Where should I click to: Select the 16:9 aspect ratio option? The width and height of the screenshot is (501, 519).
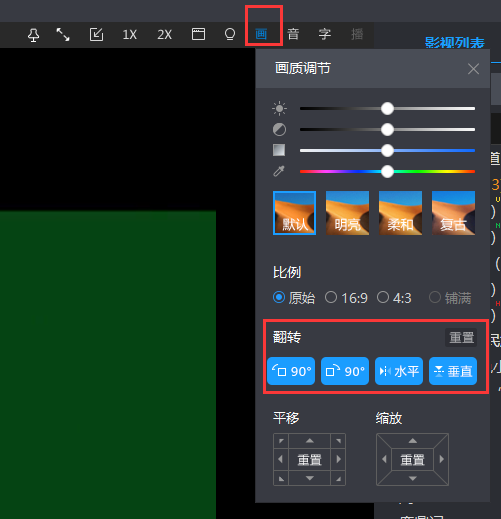pyautogui.click(x=346, y=298)
